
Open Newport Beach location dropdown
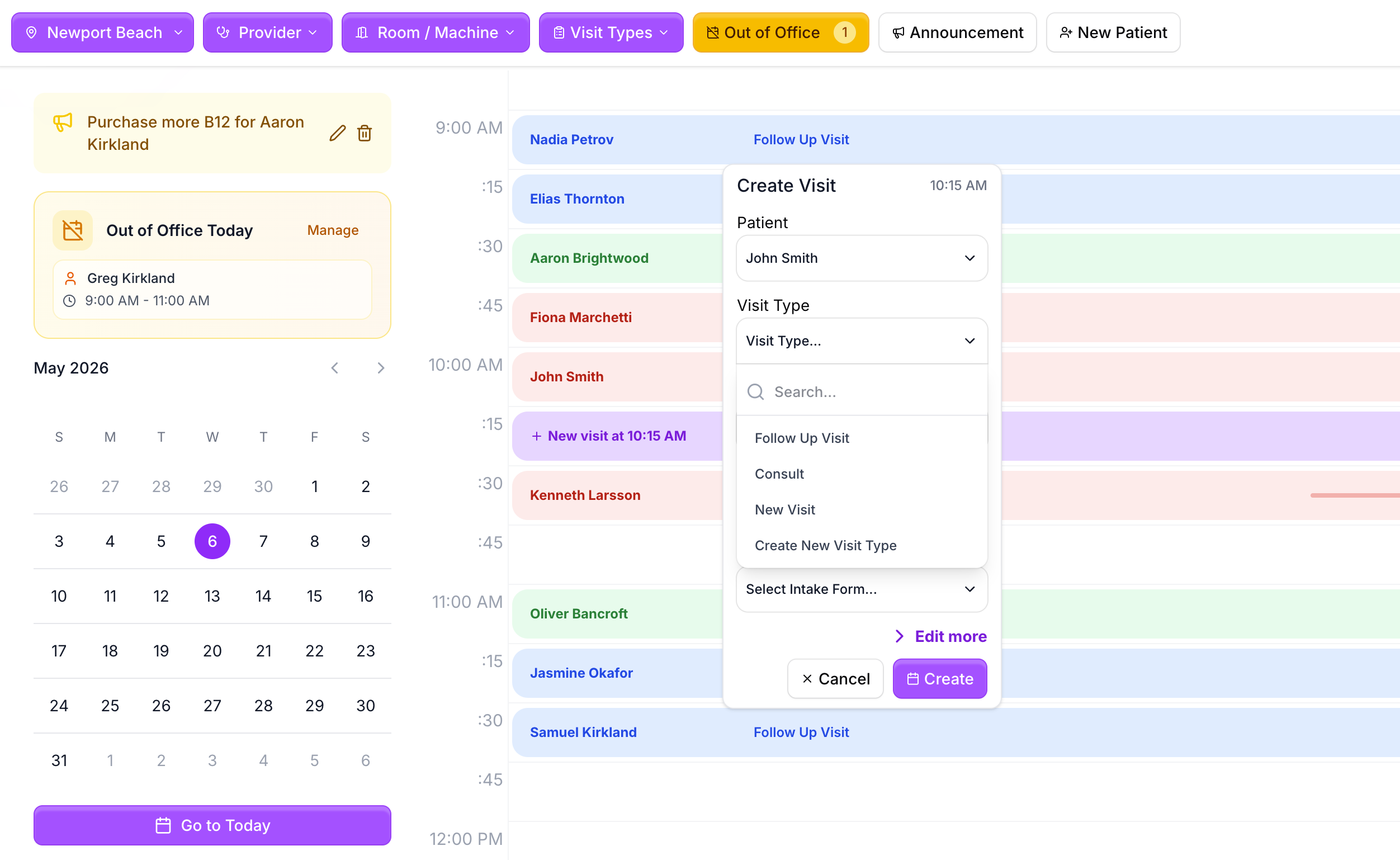coord(102,32)
